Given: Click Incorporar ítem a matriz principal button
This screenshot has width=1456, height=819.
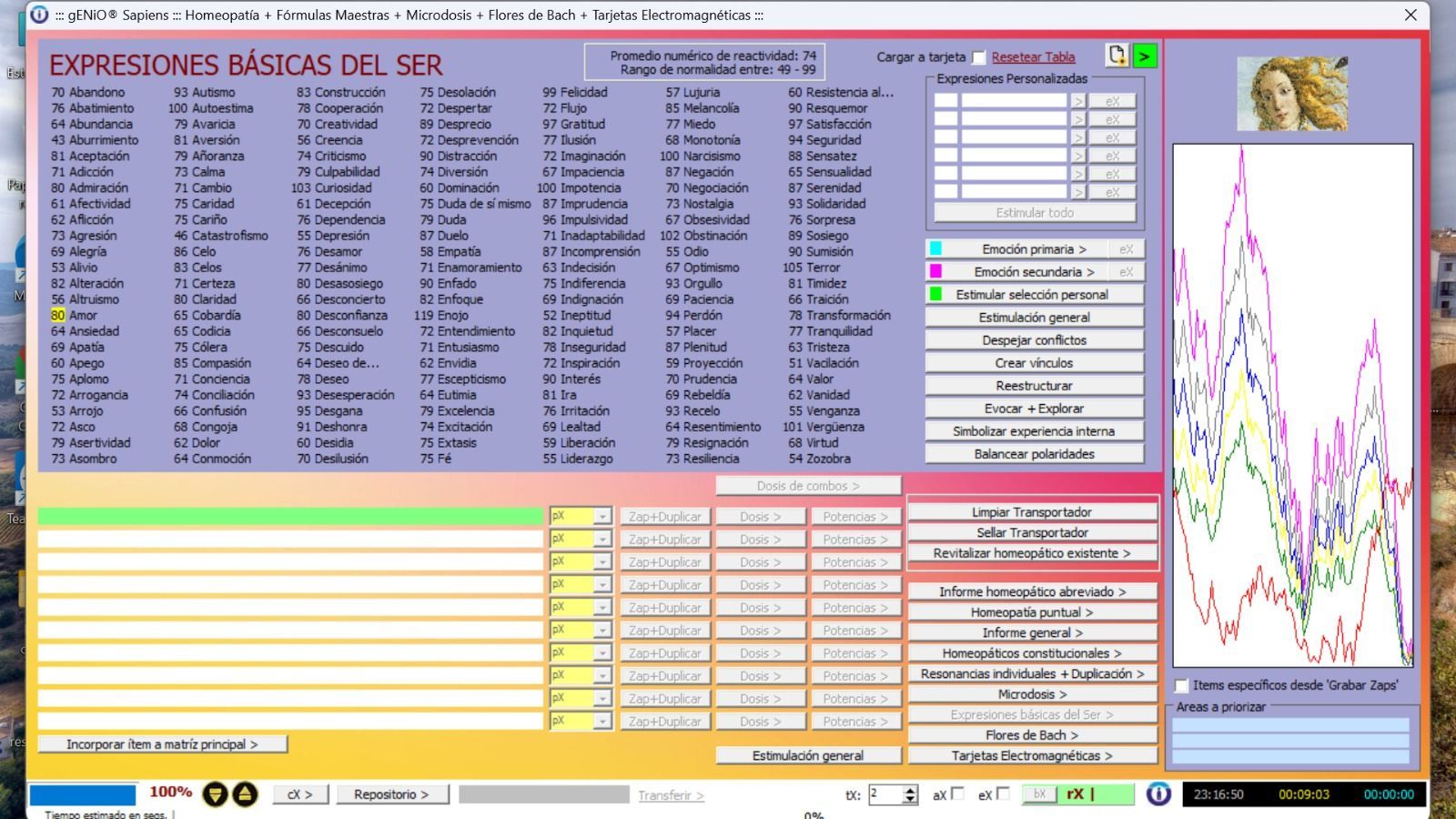Looking at the screenshot, I should pyautogui.click(x=162, y=744).
